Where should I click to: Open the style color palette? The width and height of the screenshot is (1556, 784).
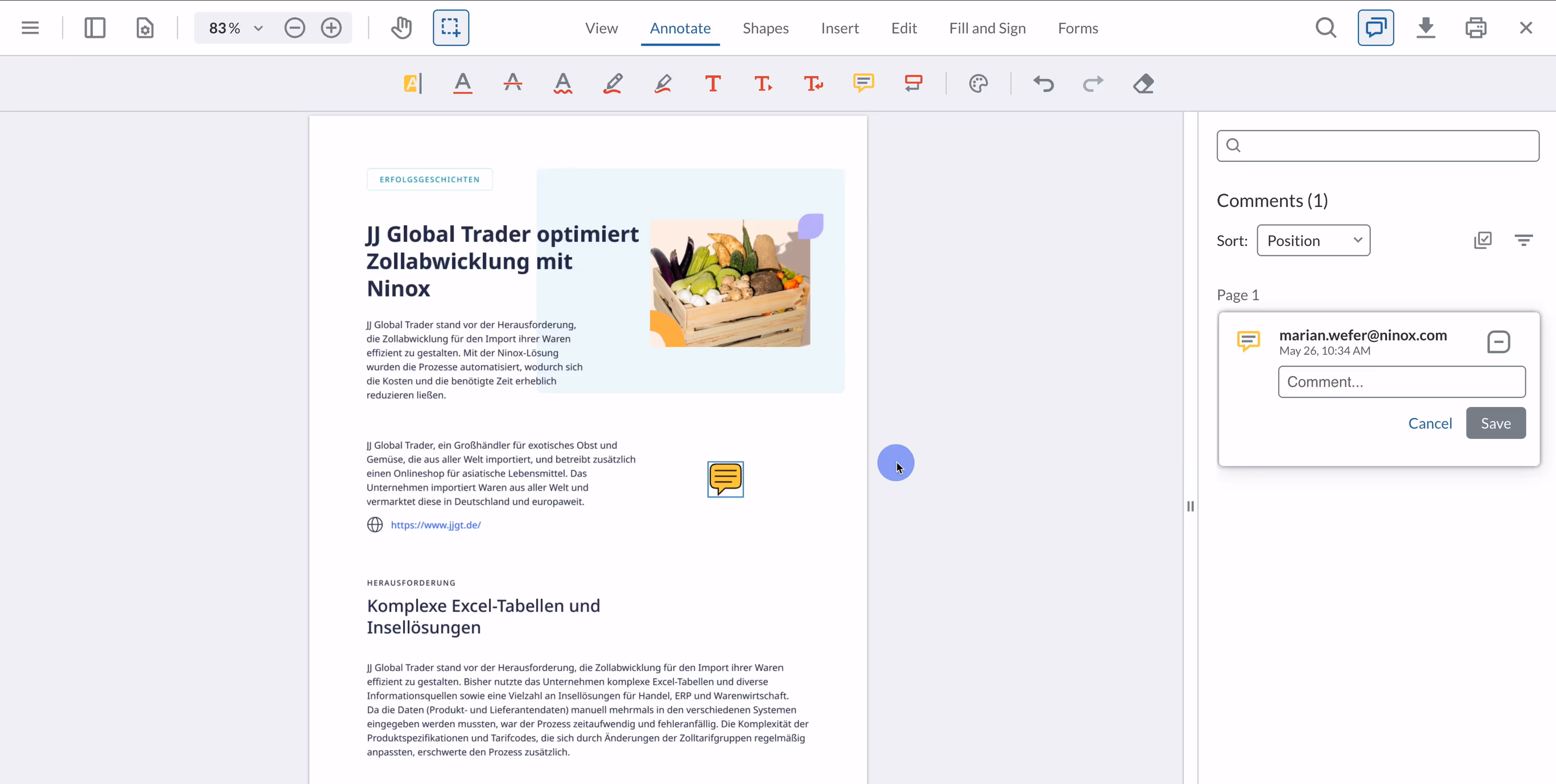click(x=978, y=83)
